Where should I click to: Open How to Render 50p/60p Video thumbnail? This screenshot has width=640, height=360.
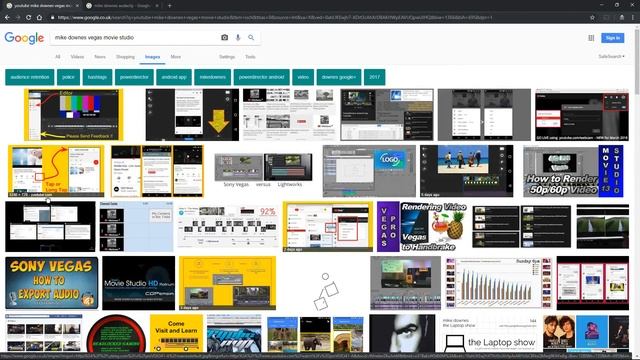[573, 171]
